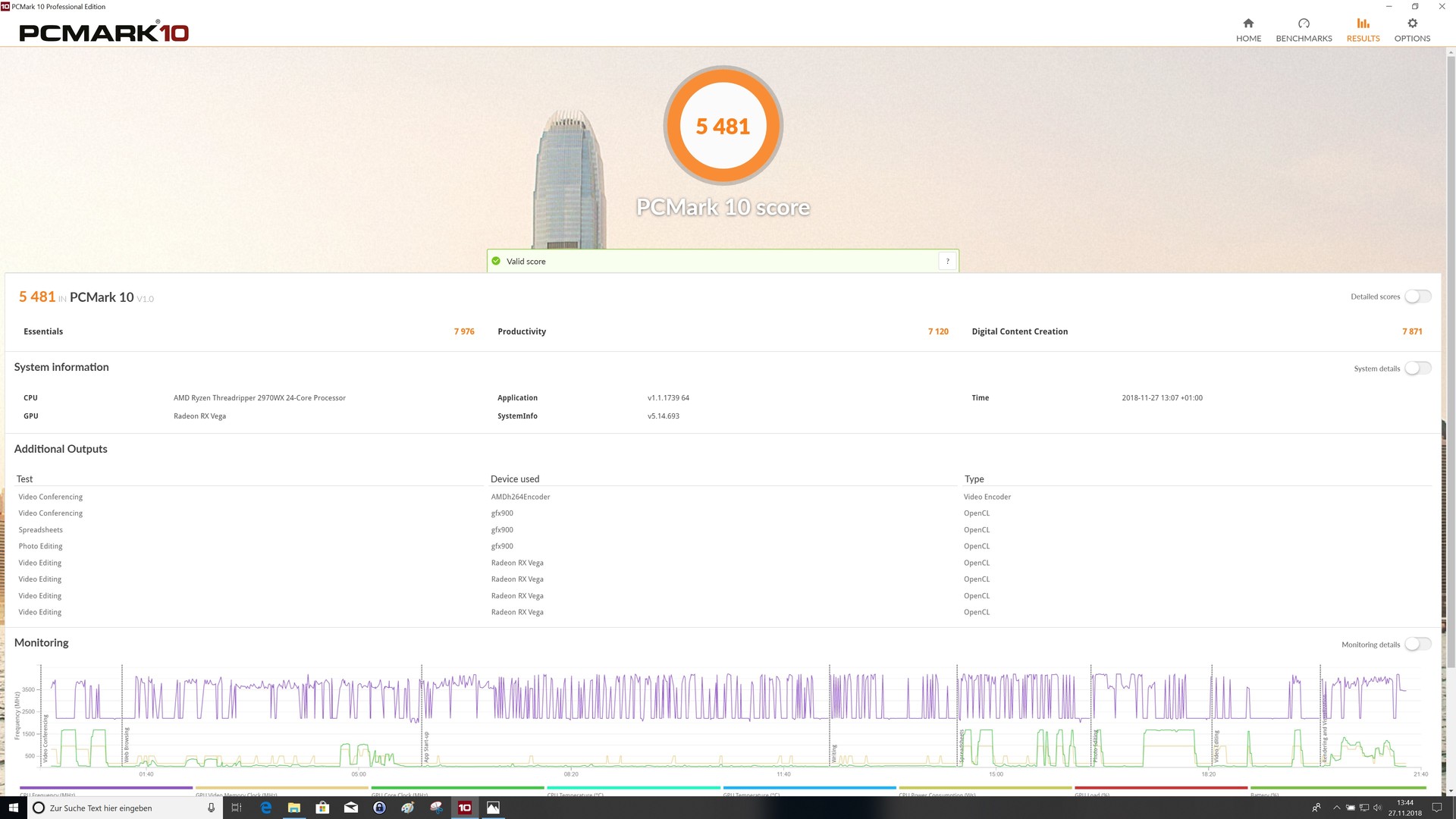Viewport: 1456px width, 819px height.
Task: Click the 5 481 score circle
Action: tap(723, 125)
